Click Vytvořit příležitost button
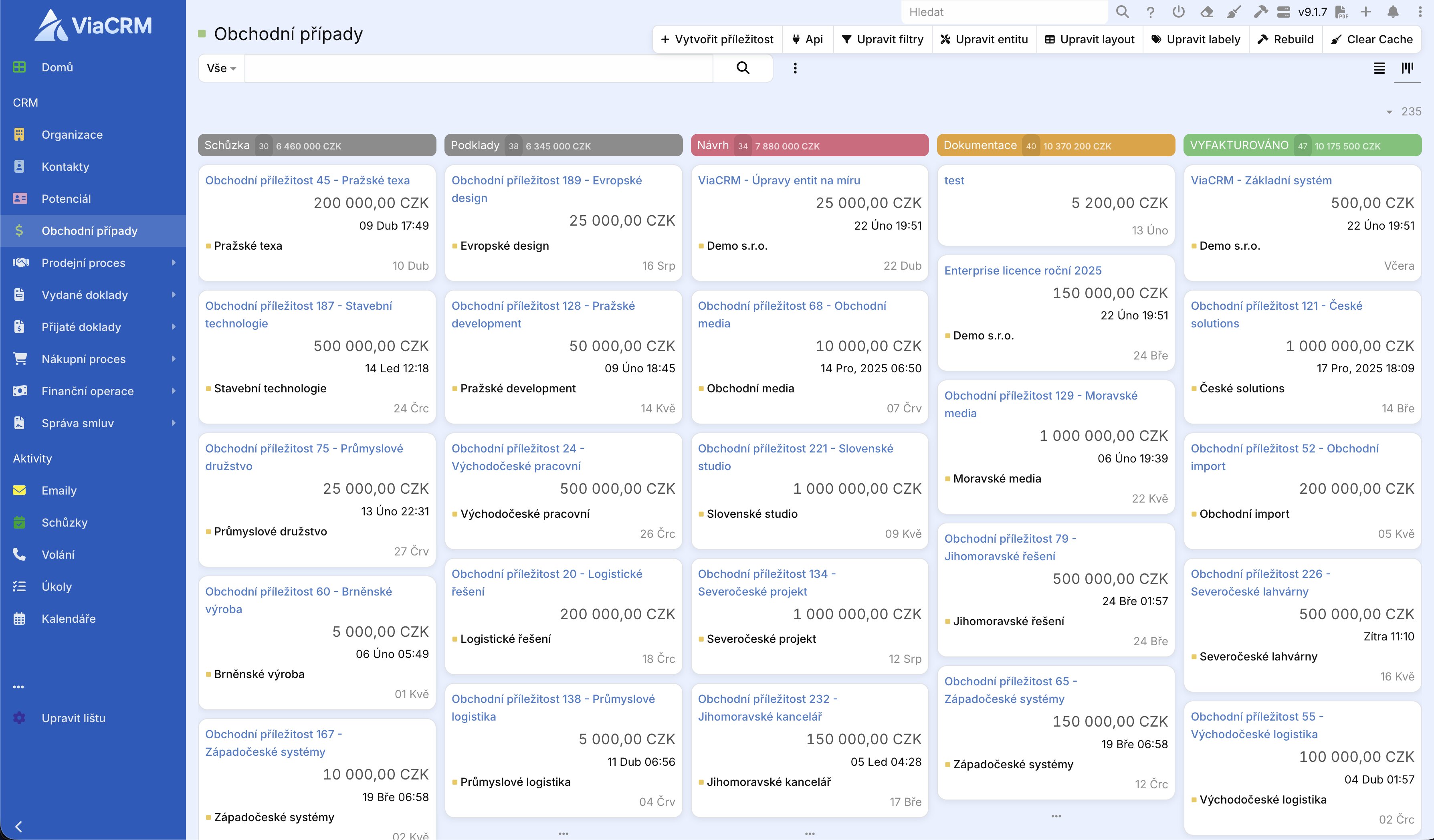1434x840 pixels. [717, 39]
